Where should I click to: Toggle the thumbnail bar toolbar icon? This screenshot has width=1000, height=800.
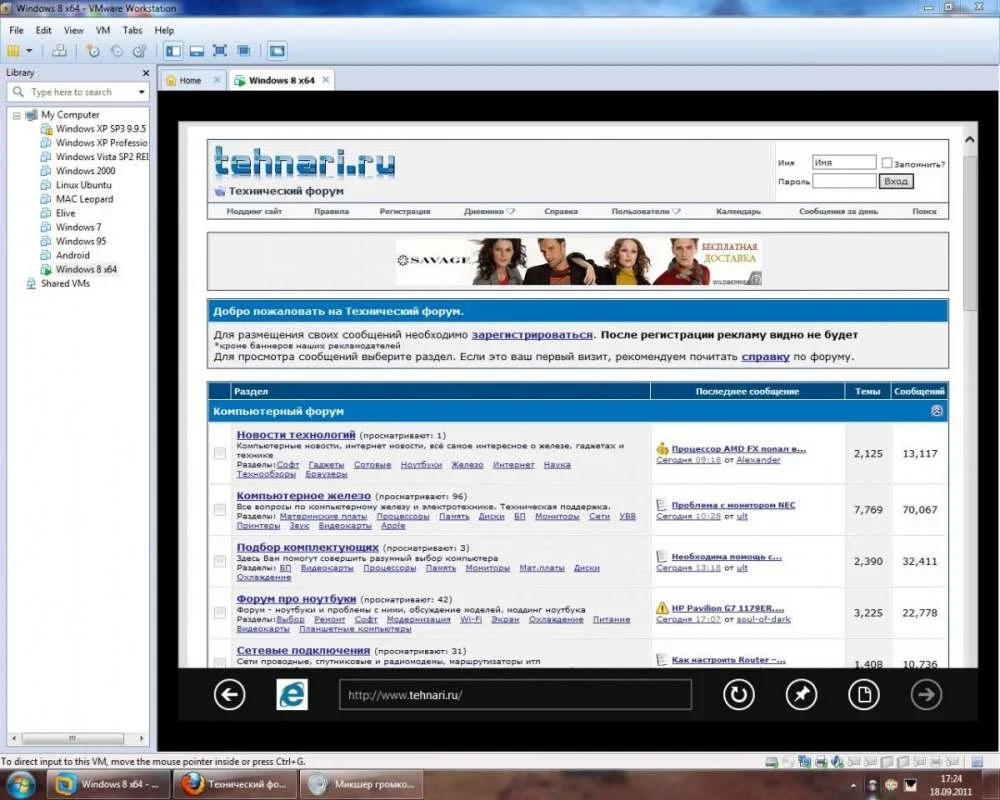196,50
